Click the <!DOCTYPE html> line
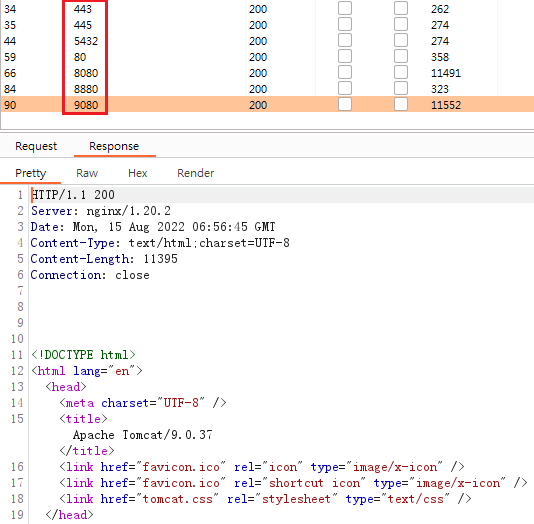Viewport: 534px width, 524px height. point(83,355)
